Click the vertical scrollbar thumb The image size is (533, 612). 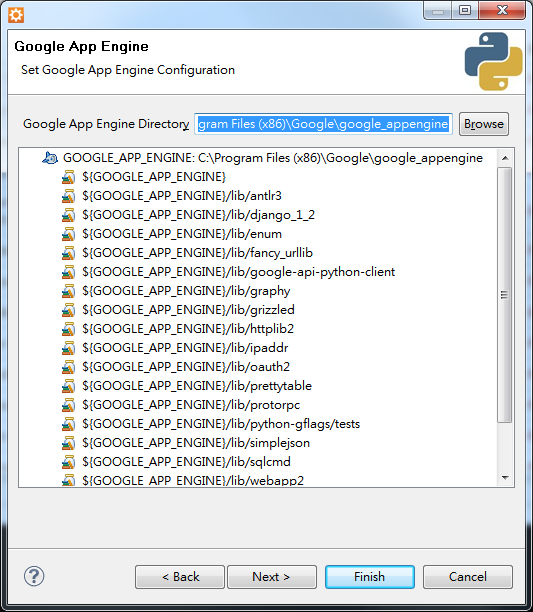[505, 295]
